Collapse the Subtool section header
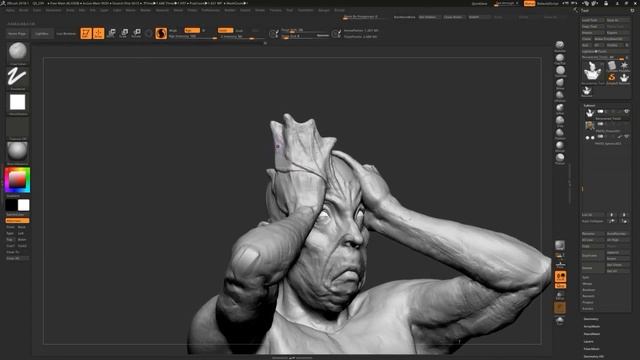The height and width of the screenshot is (360, 640). coord(590,105)
